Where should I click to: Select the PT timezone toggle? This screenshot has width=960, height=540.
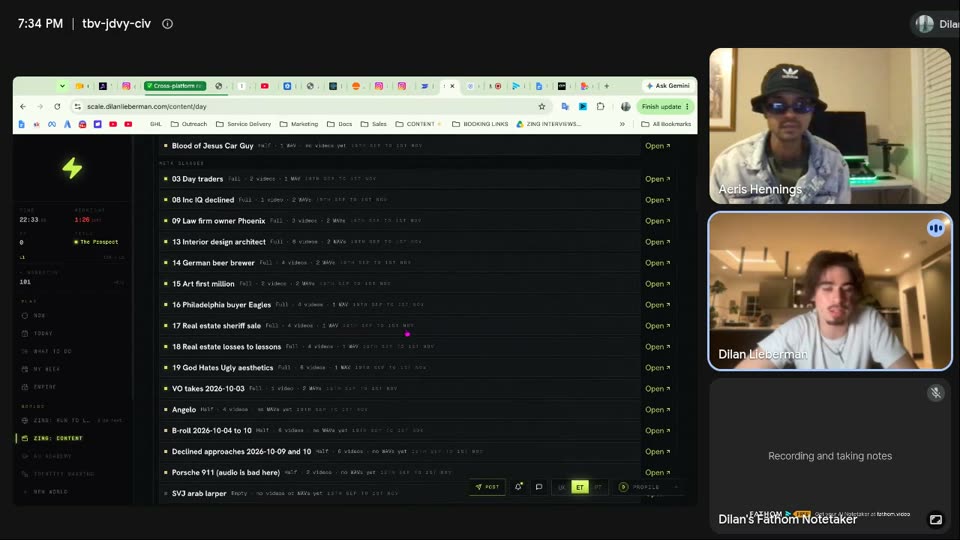tap(598, 487)
